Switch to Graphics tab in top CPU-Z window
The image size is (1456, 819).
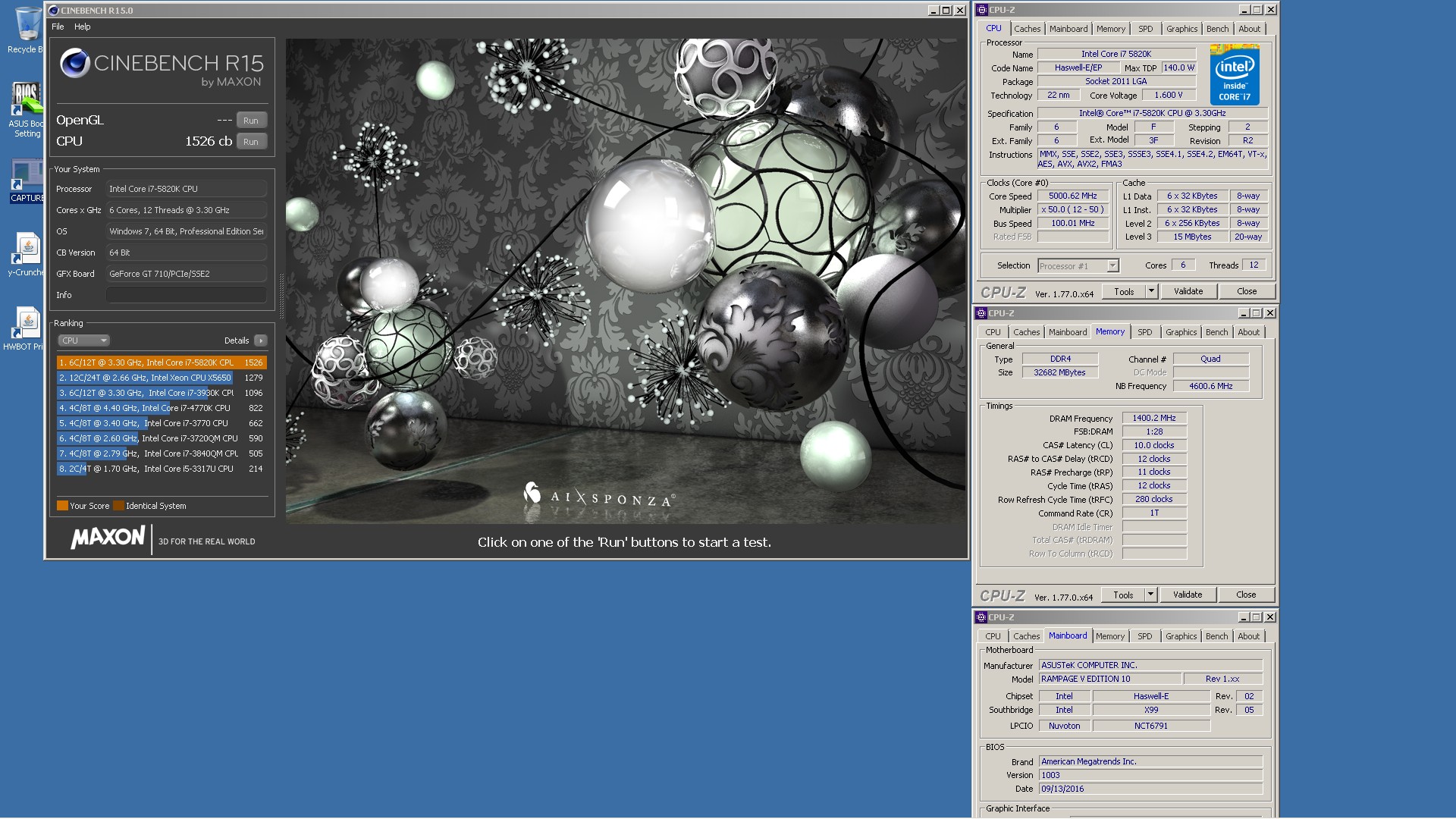coord(1181,29)
